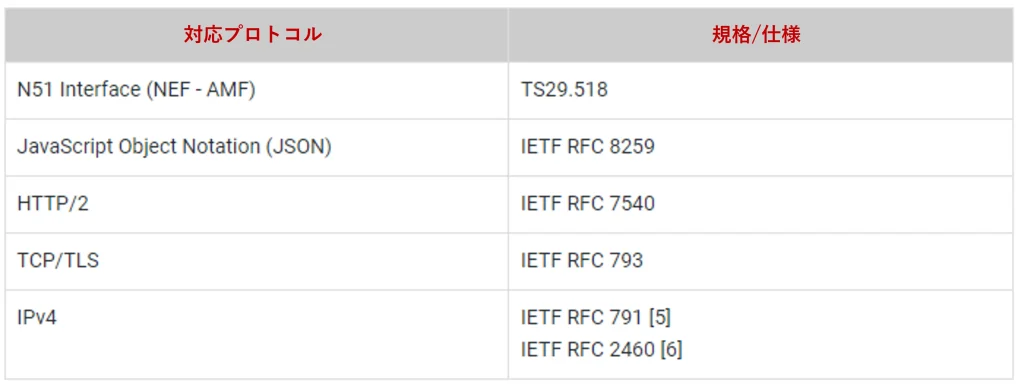Click the [6] reference marker

pos(671,349)
